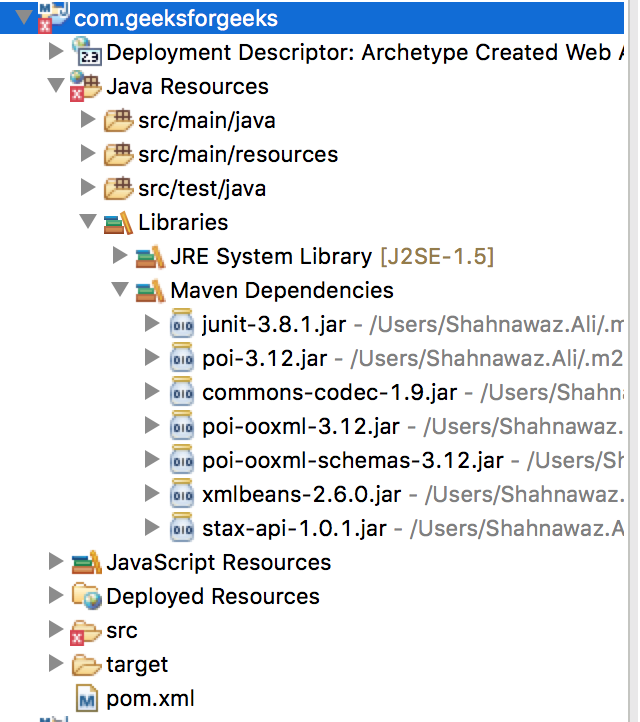Expand the xmlbeans-2.6.0.jar entry

pyautogui.click(x=152, y=494)
